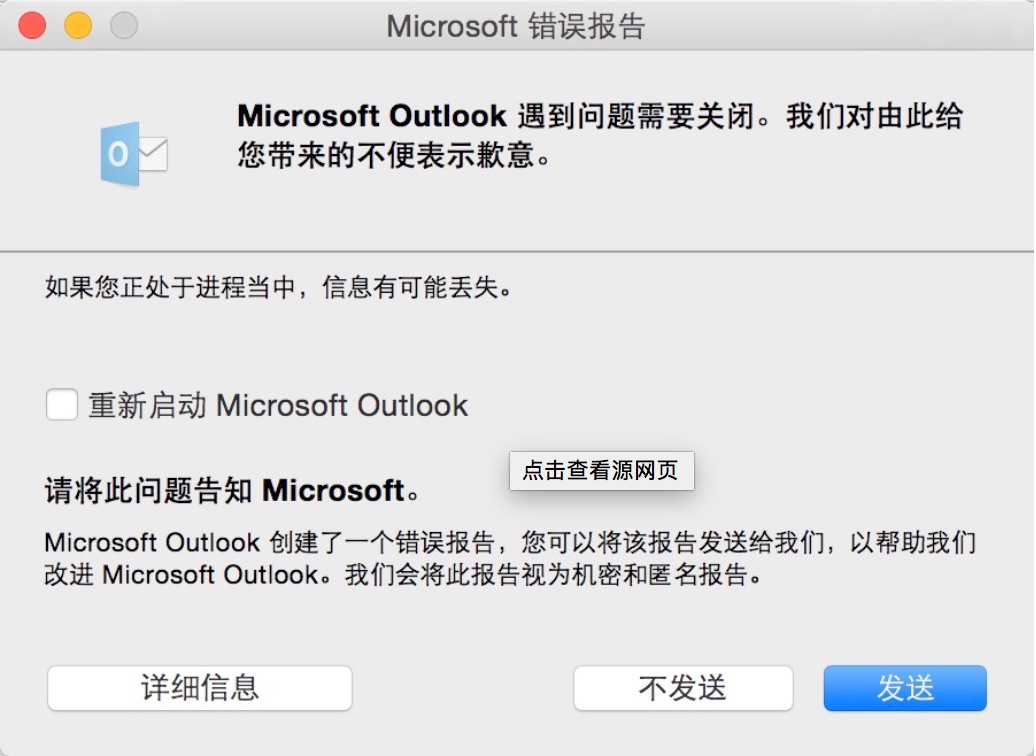Click the 请将此问题告知 Microsoft heading
Screen dimensions: 1036x756
[232, 491]
